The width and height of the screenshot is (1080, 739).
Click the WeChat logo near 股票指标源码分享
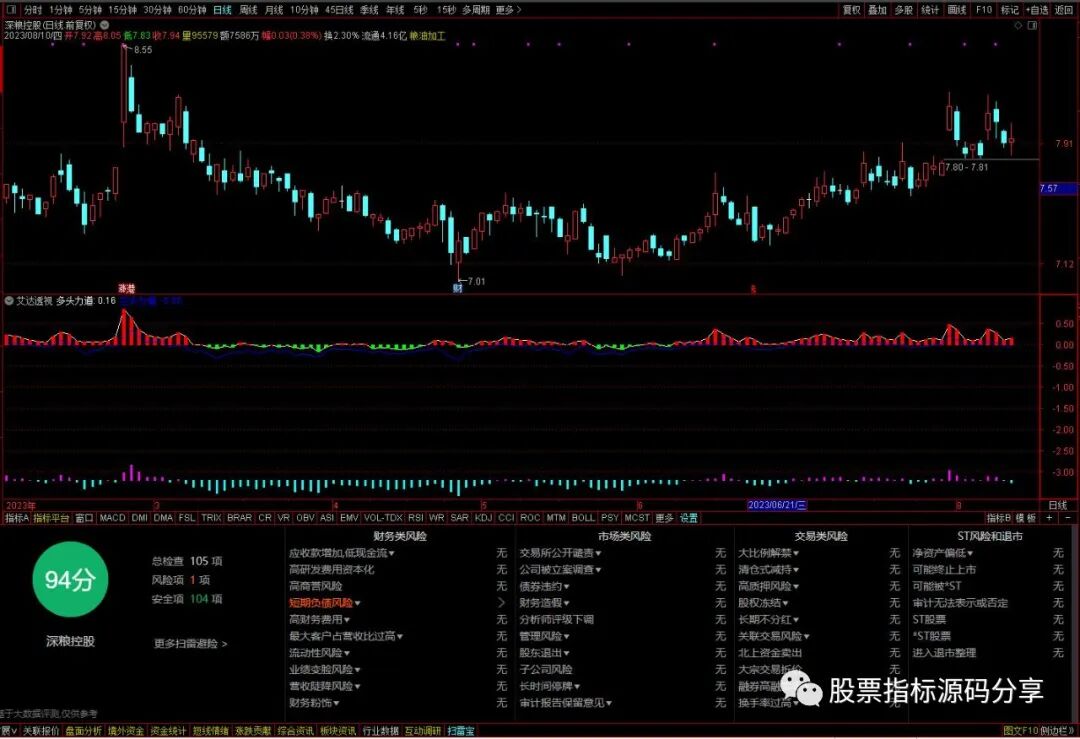click(x=800, y=688)
